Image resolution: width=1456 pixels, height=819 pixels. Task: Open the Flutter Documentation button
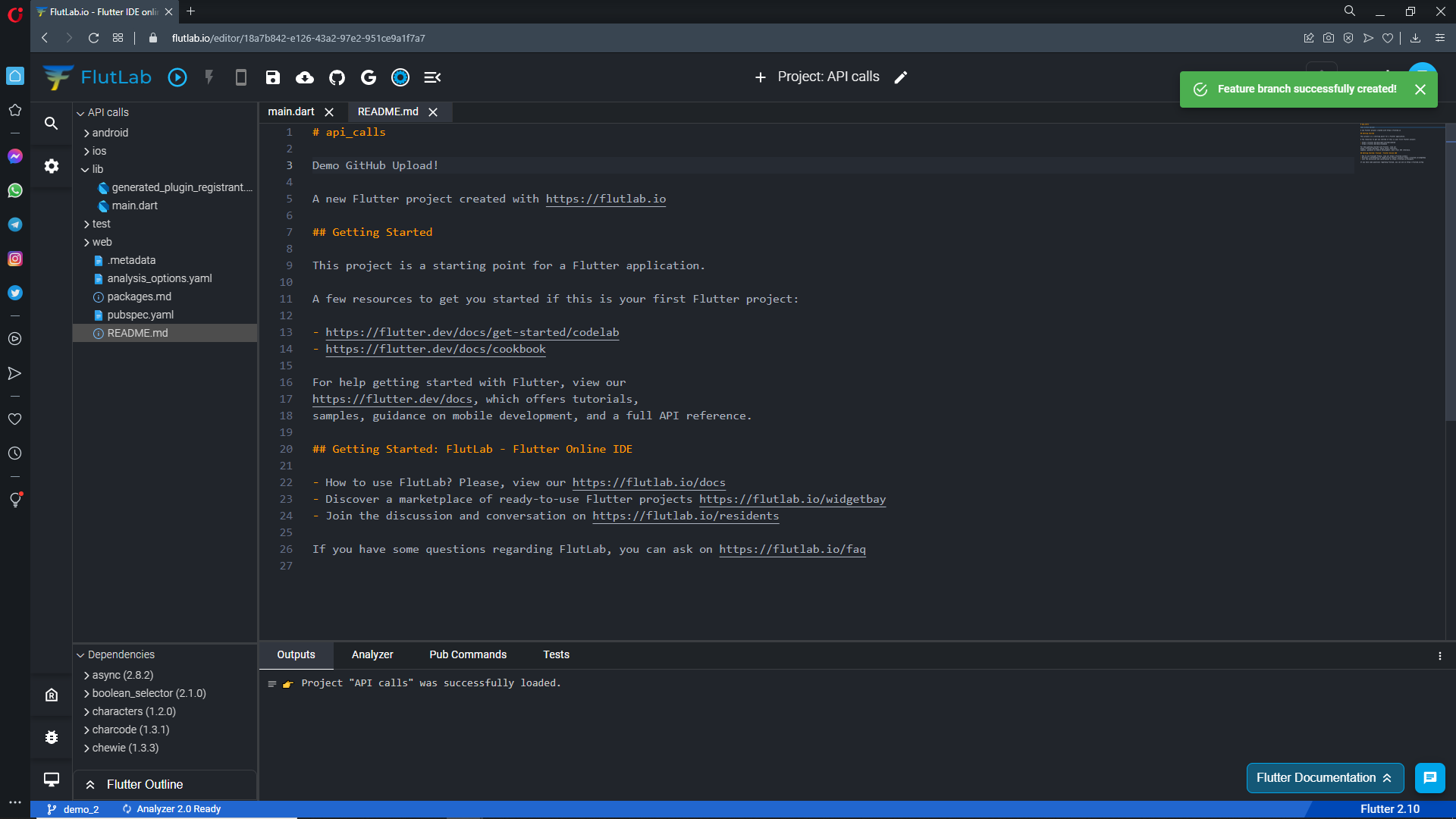[1325, 778]
